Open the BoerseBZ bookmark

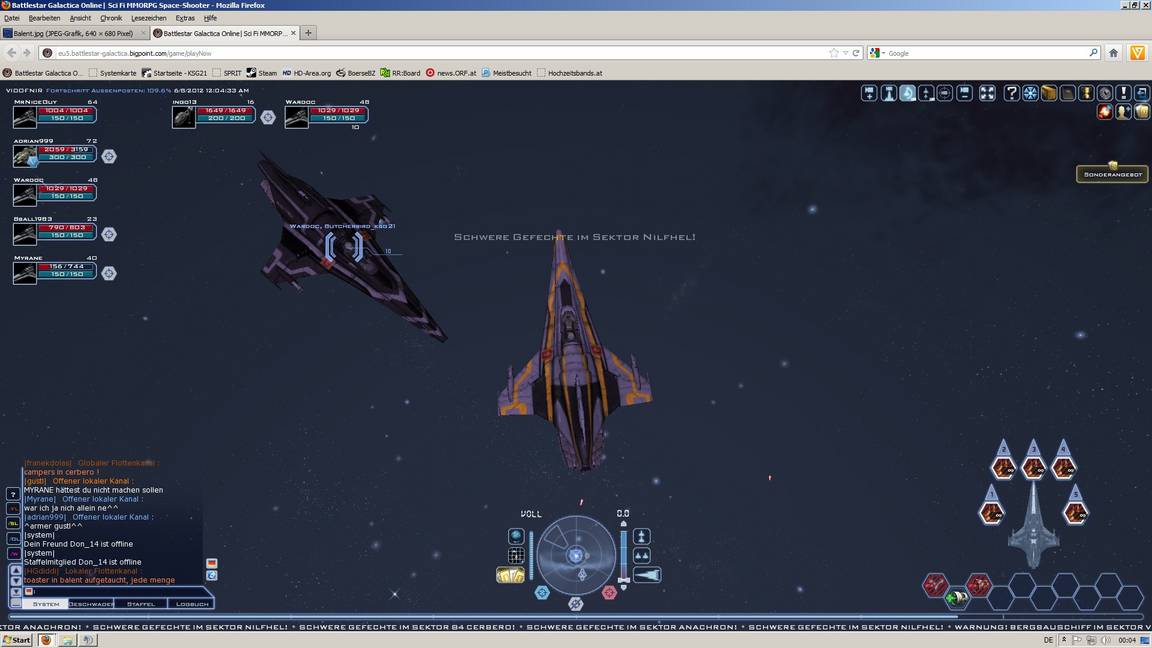356,73
